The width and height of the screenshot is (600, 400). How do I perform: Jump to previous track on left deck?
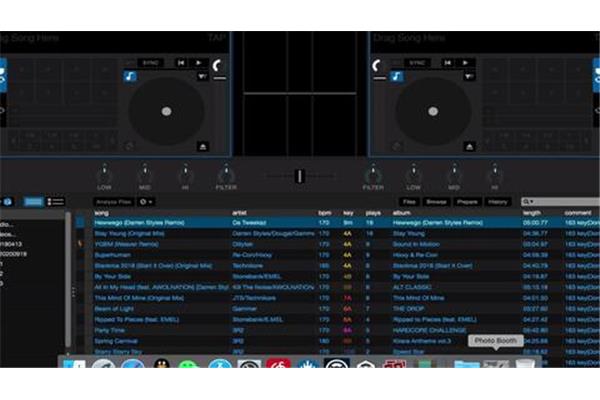tap(181, 63)
